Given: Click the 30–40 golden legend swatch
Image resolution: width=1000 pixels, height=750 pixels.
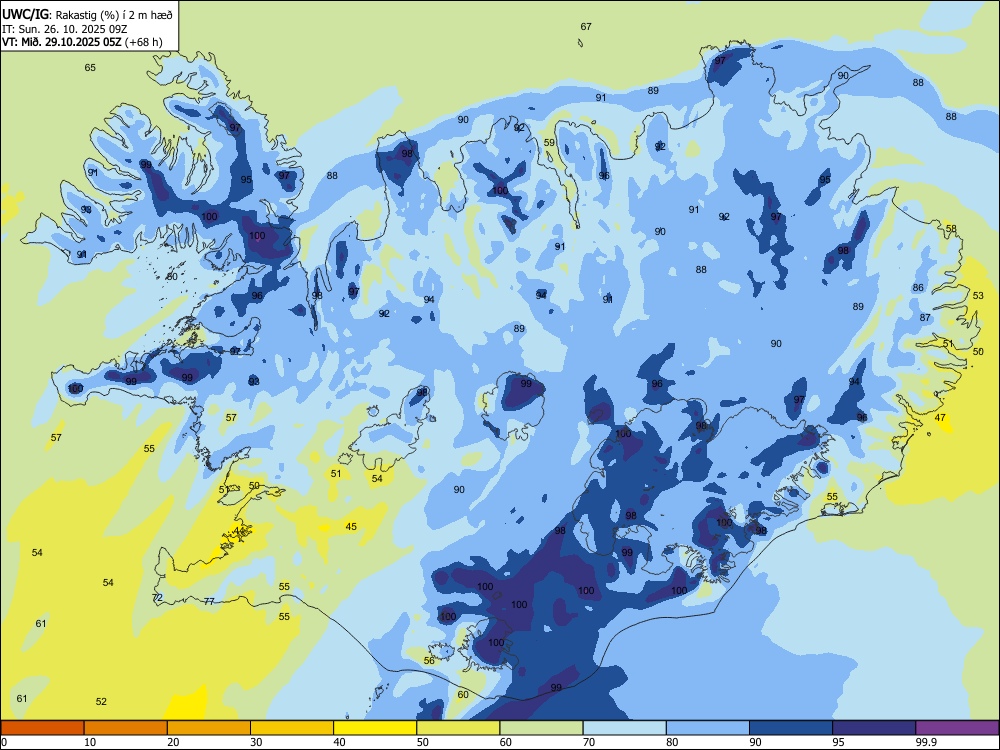Looking at the screenshot, I should [x=292, y=728].
